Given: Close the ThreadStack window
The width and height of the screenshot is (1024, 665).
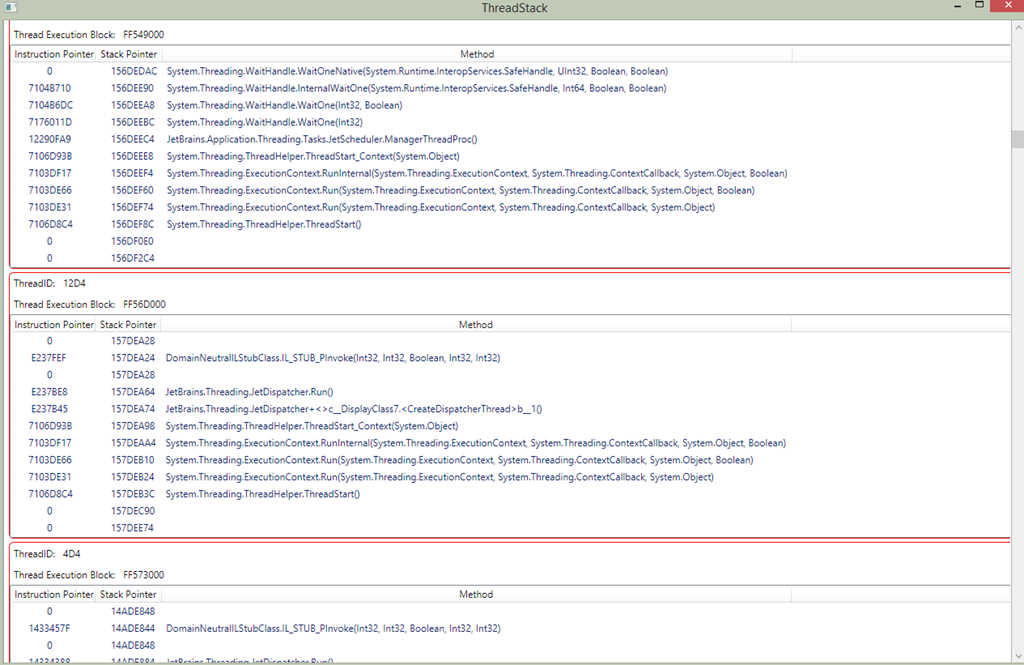Looking at the screenshot, I should point(1008,6).
